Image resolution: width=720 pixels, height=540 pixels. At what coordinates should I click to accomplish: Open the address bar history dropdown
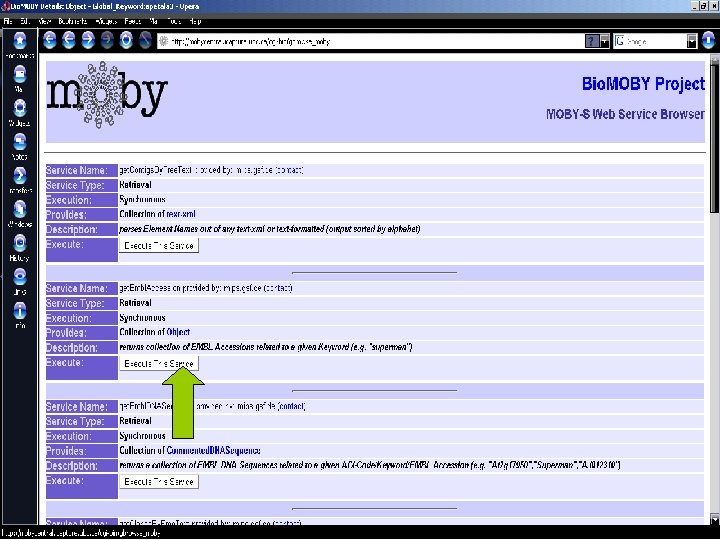coord(605,42)
